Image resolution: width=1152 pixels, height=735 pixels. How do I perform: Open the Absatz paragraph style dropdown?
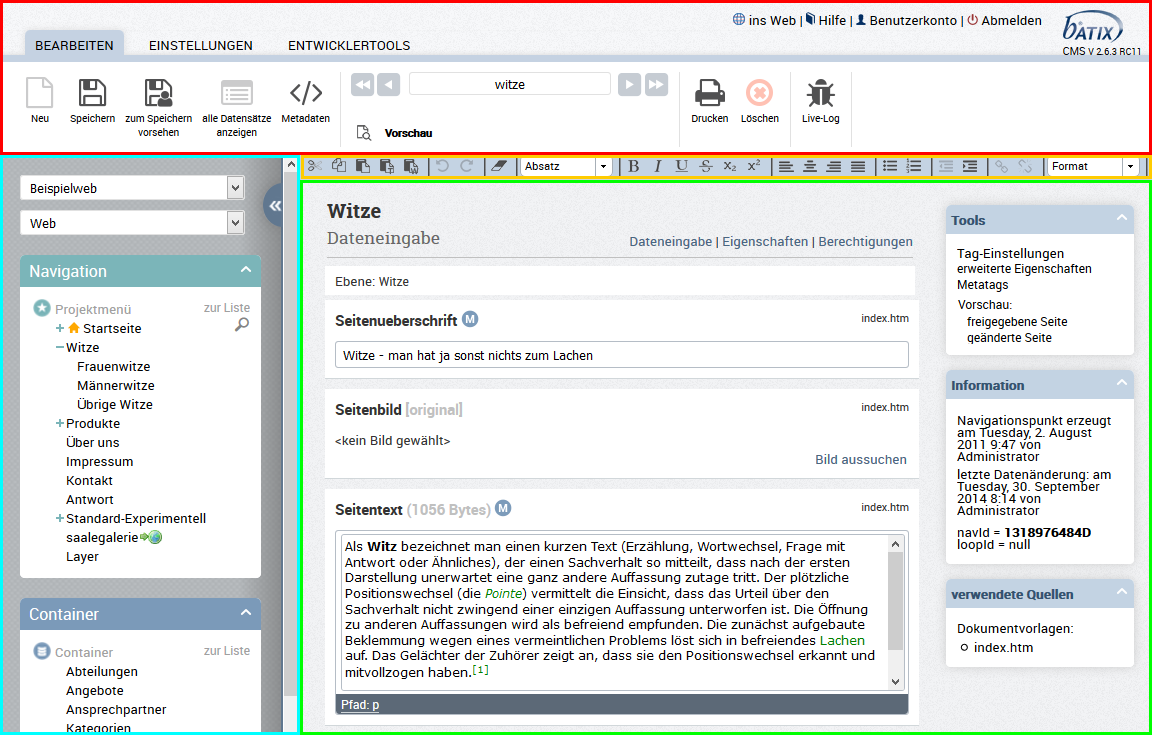(566, 167)
